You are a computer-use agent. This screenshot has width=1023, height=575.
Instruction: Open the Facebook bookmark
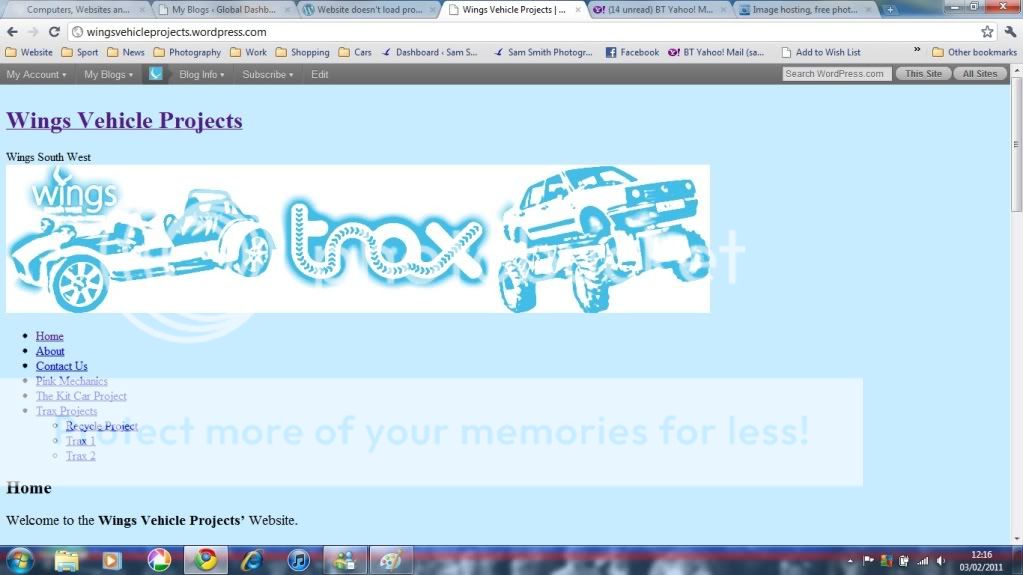coord(632,52)
